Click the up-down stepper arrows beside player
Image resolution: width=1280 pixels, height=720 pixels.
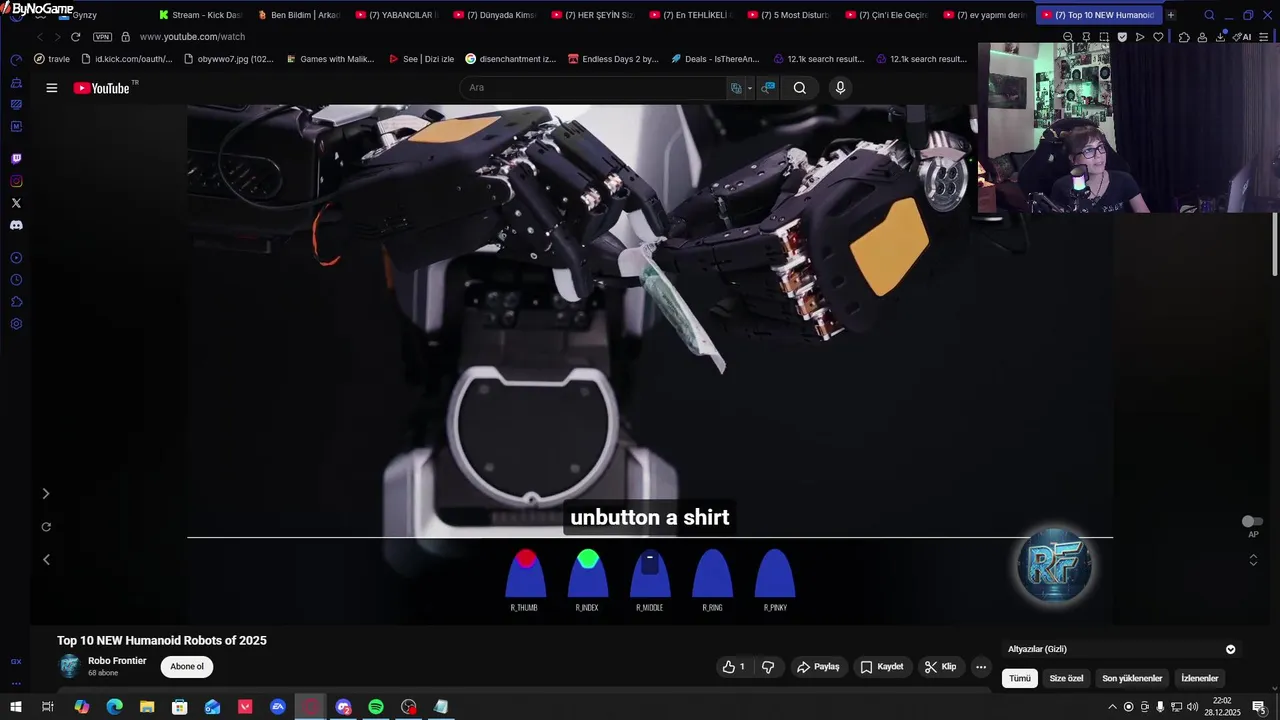click(x=1253, y=559)
